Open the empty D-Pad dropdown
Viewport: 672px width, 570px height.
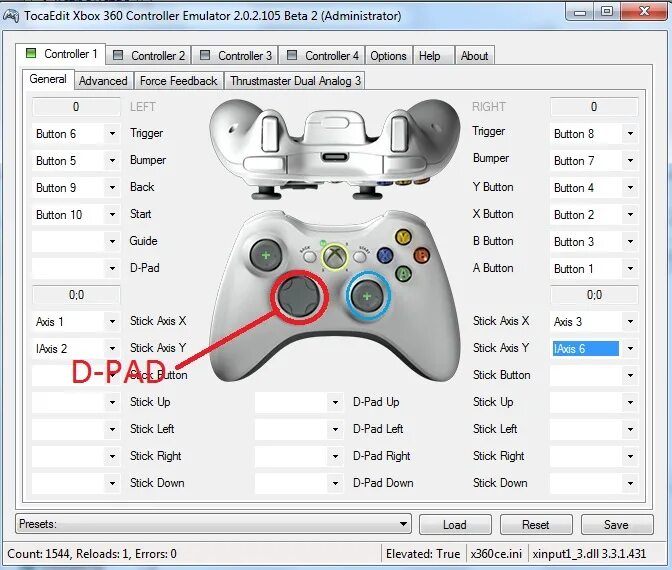click(x=112, y=269)
